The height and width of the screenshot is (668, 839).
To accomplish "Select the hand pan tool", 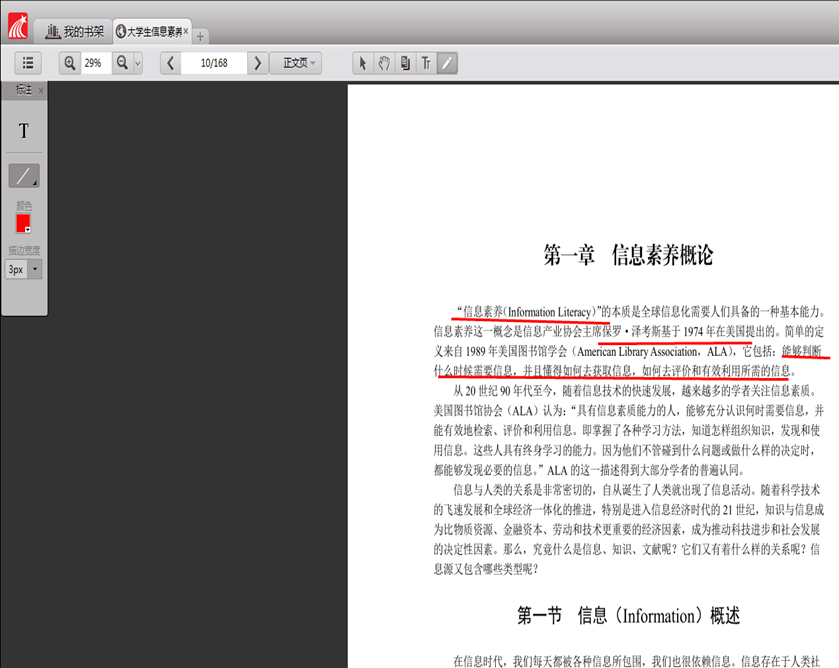I will [x=384, y=63].
